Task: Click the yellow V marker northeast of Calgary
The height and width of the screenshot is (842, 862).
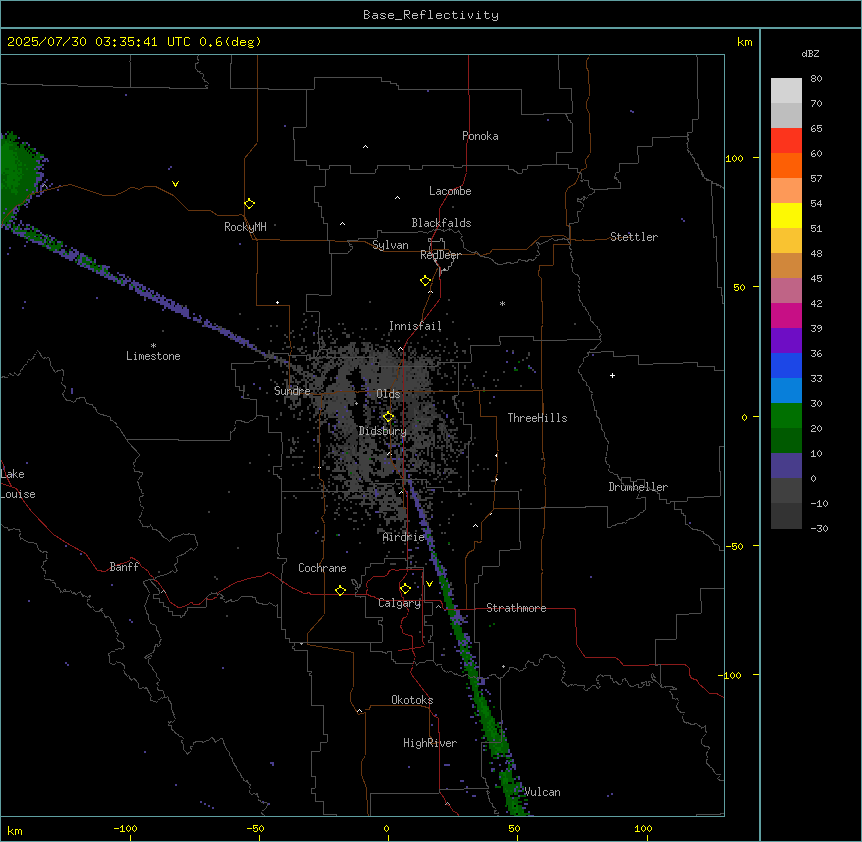Action: click(429, 584)
